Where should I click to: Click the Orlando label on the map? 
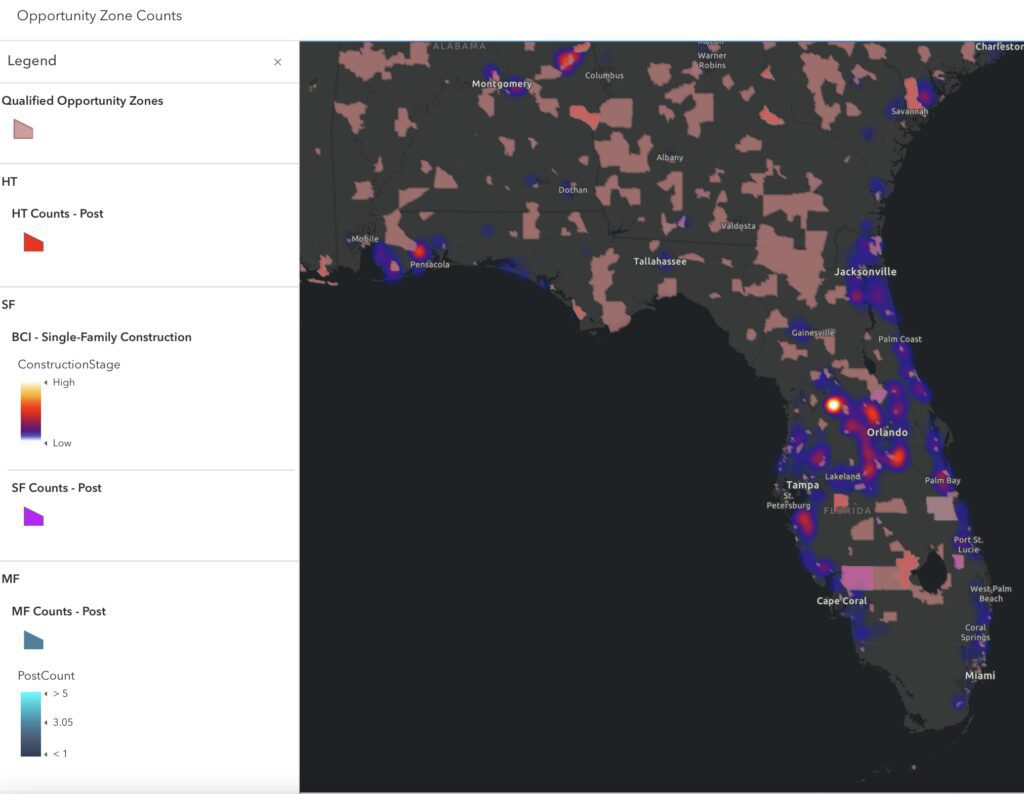[x=887, y=432]
